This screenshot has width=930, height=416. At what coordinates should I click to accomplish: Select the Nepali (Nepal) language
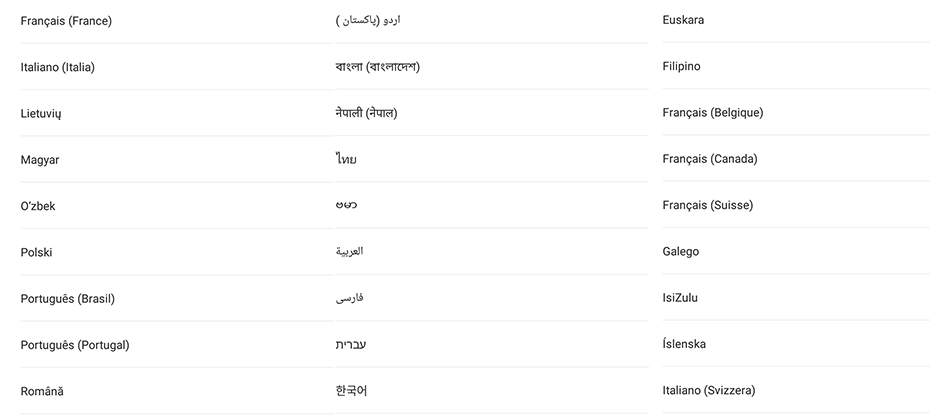click(366, 113)
